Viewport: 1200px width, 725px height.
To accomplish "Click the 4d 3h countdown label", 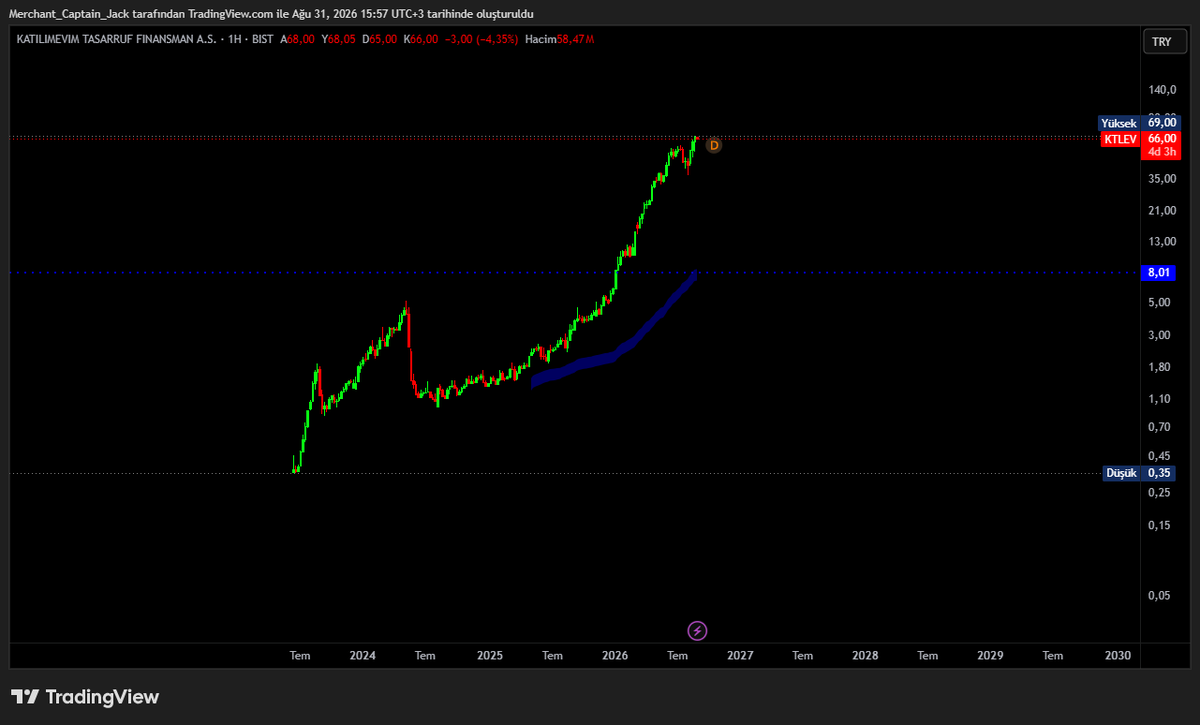I will coord(1161,153).
